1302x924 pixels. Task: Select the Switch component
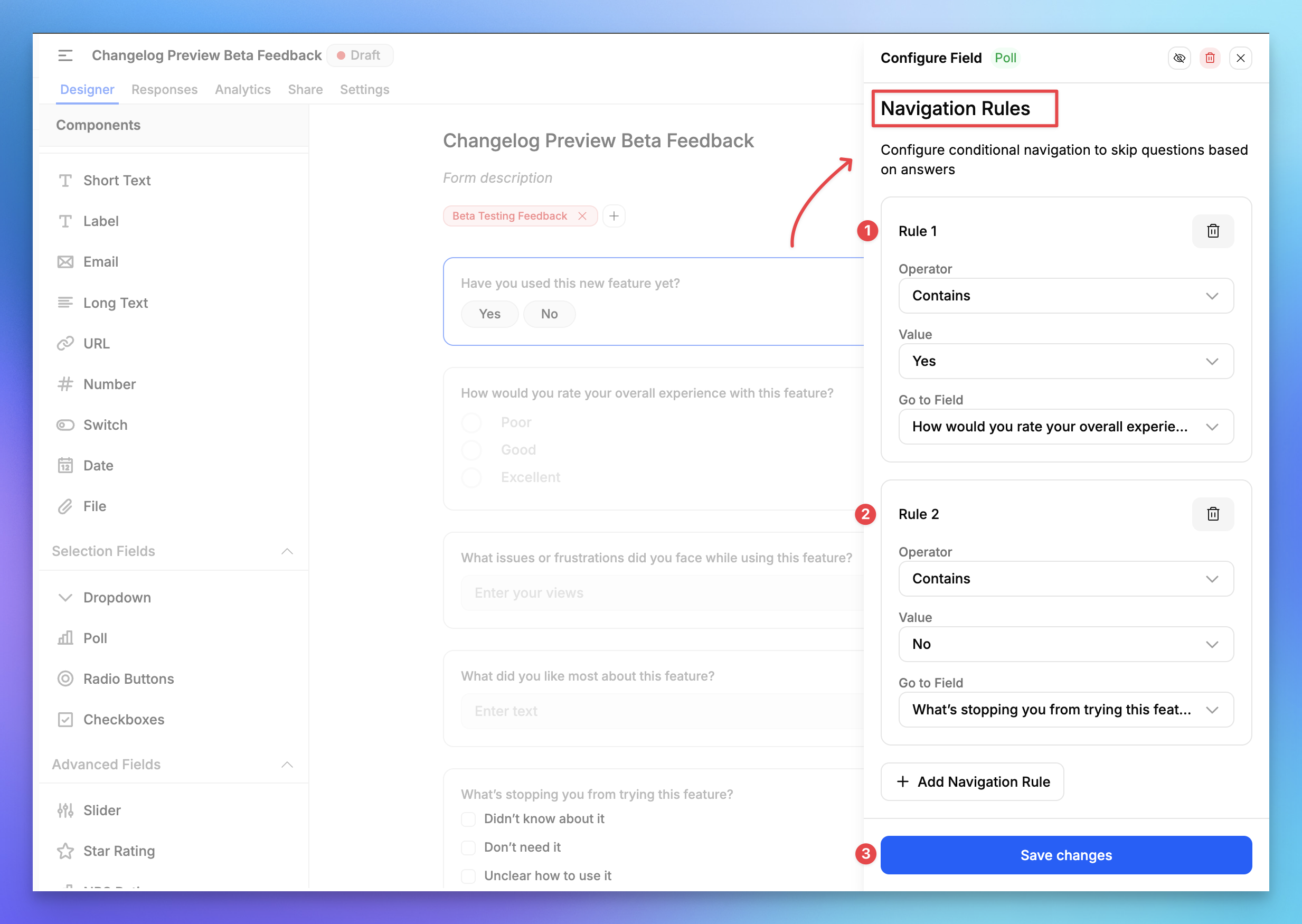[106, 425]
